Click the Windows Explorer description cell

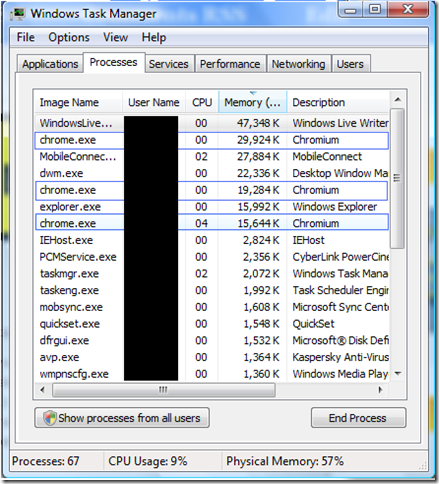335,207
